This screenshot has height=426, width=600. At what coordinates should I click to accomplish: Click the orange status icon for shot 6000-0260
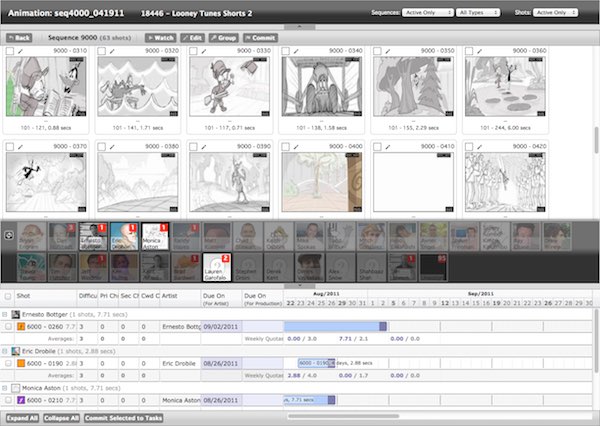pos(21,326)
